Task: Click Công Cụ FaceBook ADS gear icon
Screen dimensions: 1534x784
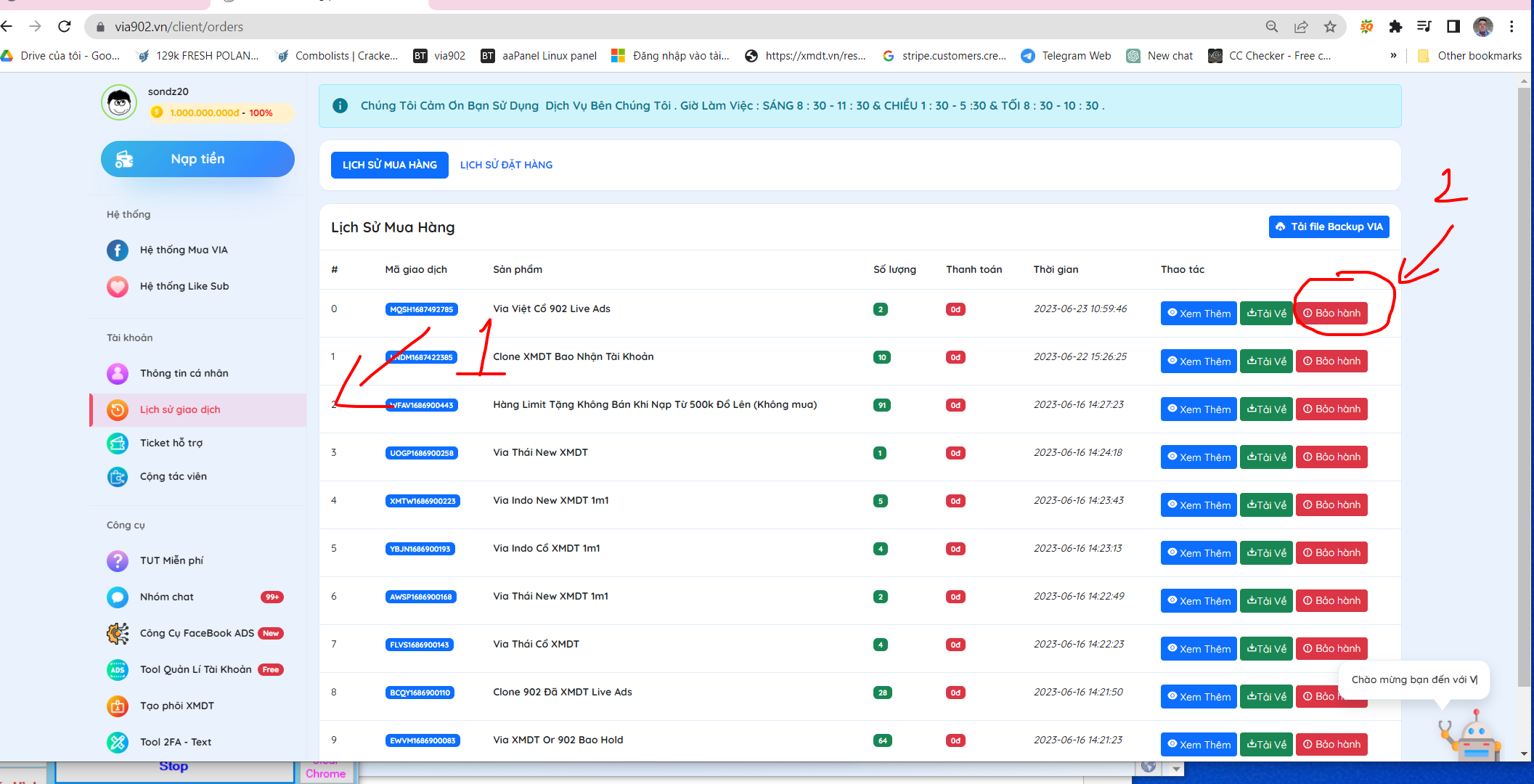Action: (118, 633)
